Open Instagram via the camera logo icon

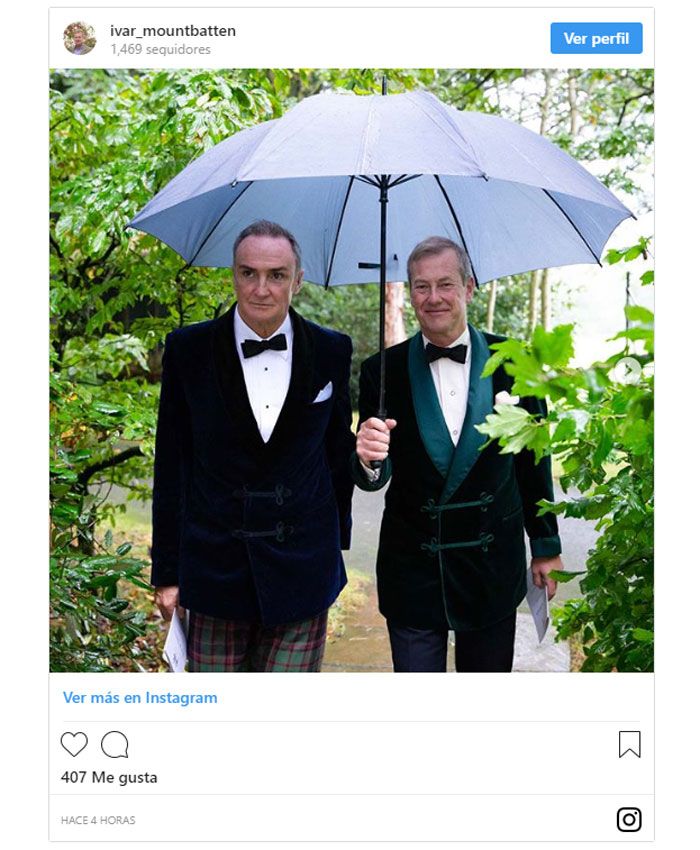coord(629,819)
